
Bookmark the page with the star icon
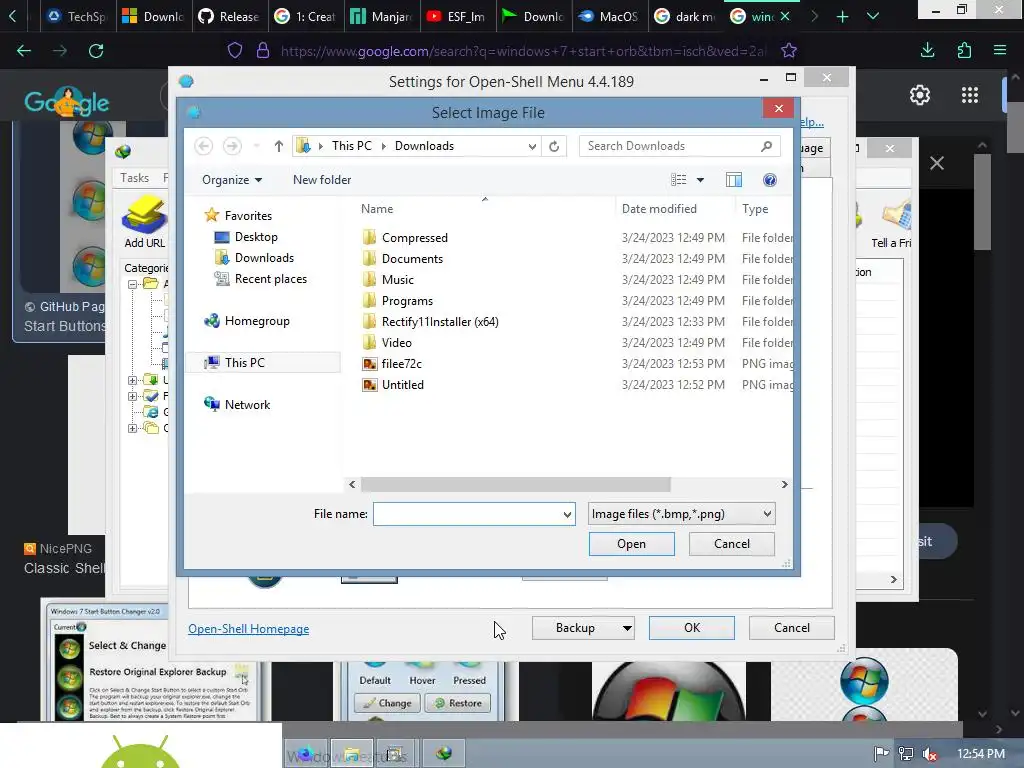tap(788, 51)
